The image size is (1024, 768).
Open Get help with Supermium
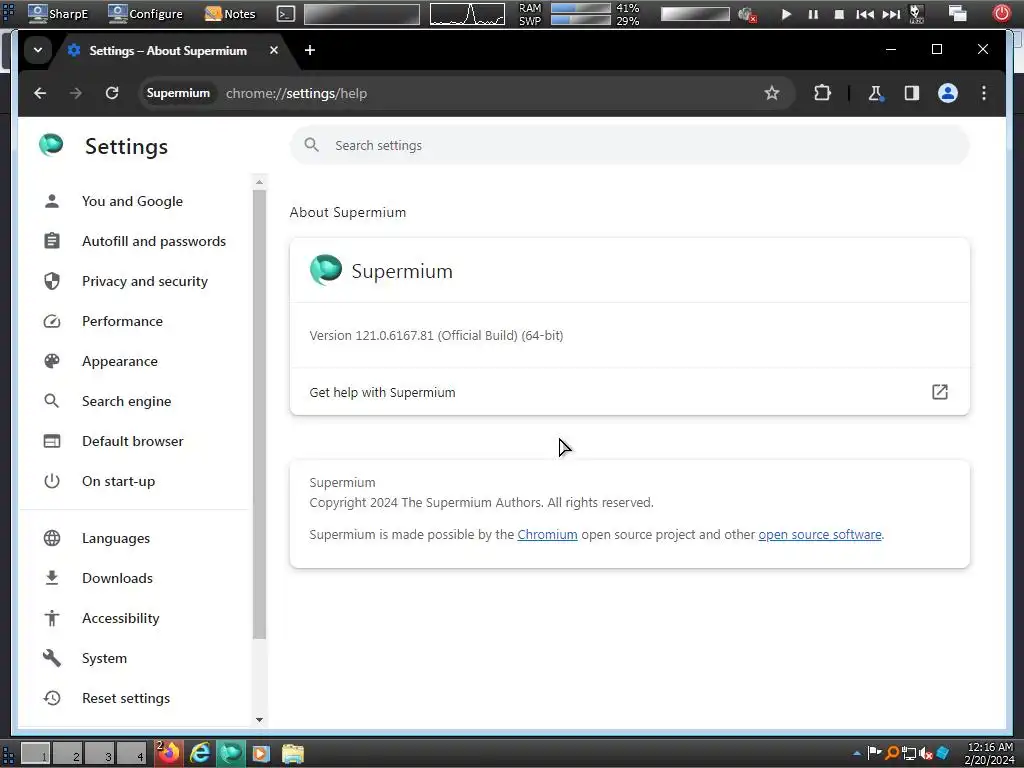630,392
